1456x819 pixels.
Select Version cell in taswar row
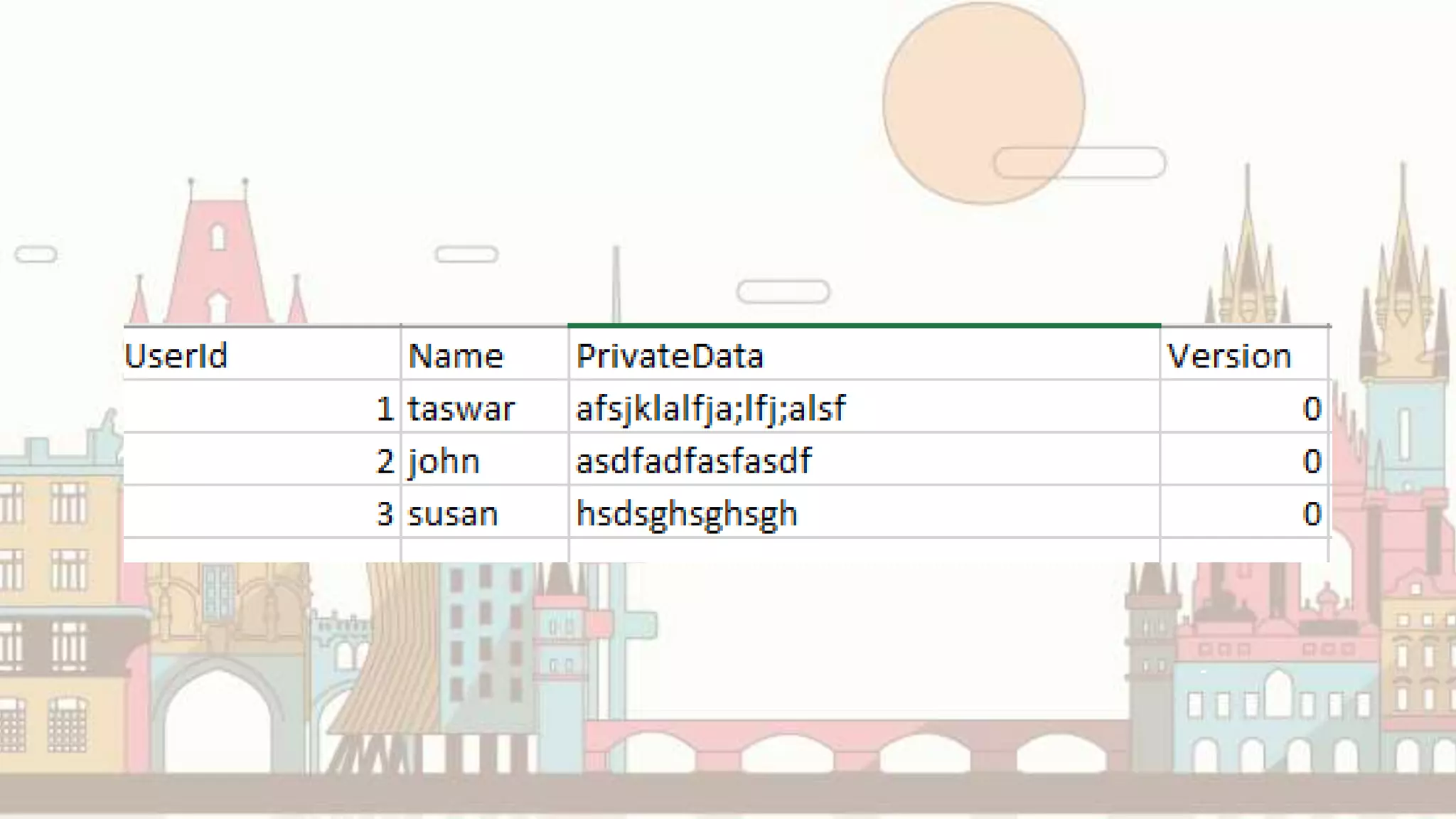[x=1244, y=407]
